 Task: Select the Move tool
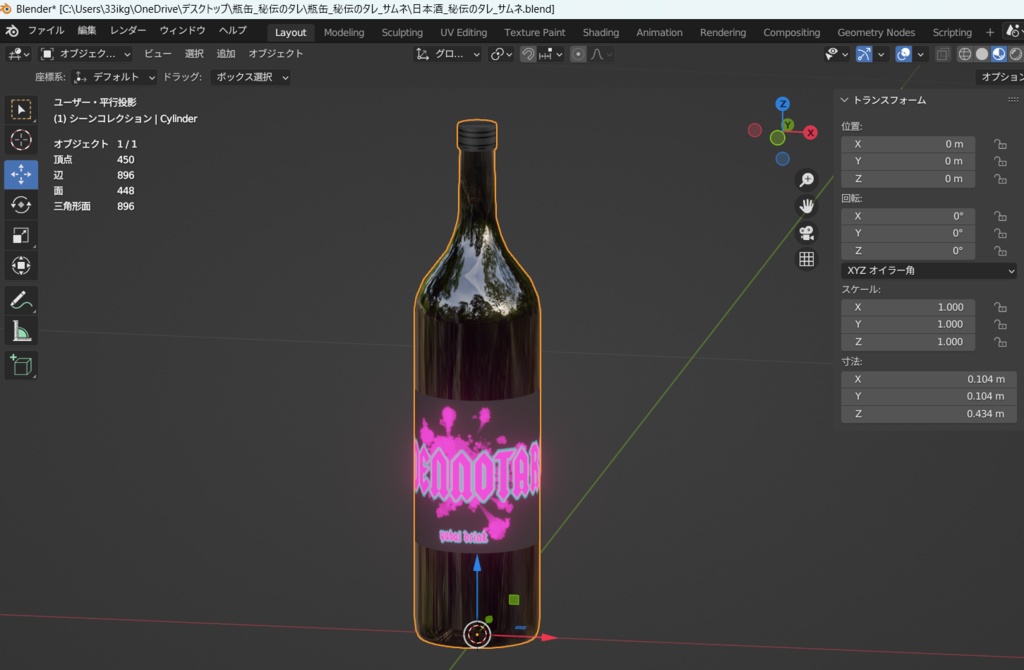(x=21, y=174)
